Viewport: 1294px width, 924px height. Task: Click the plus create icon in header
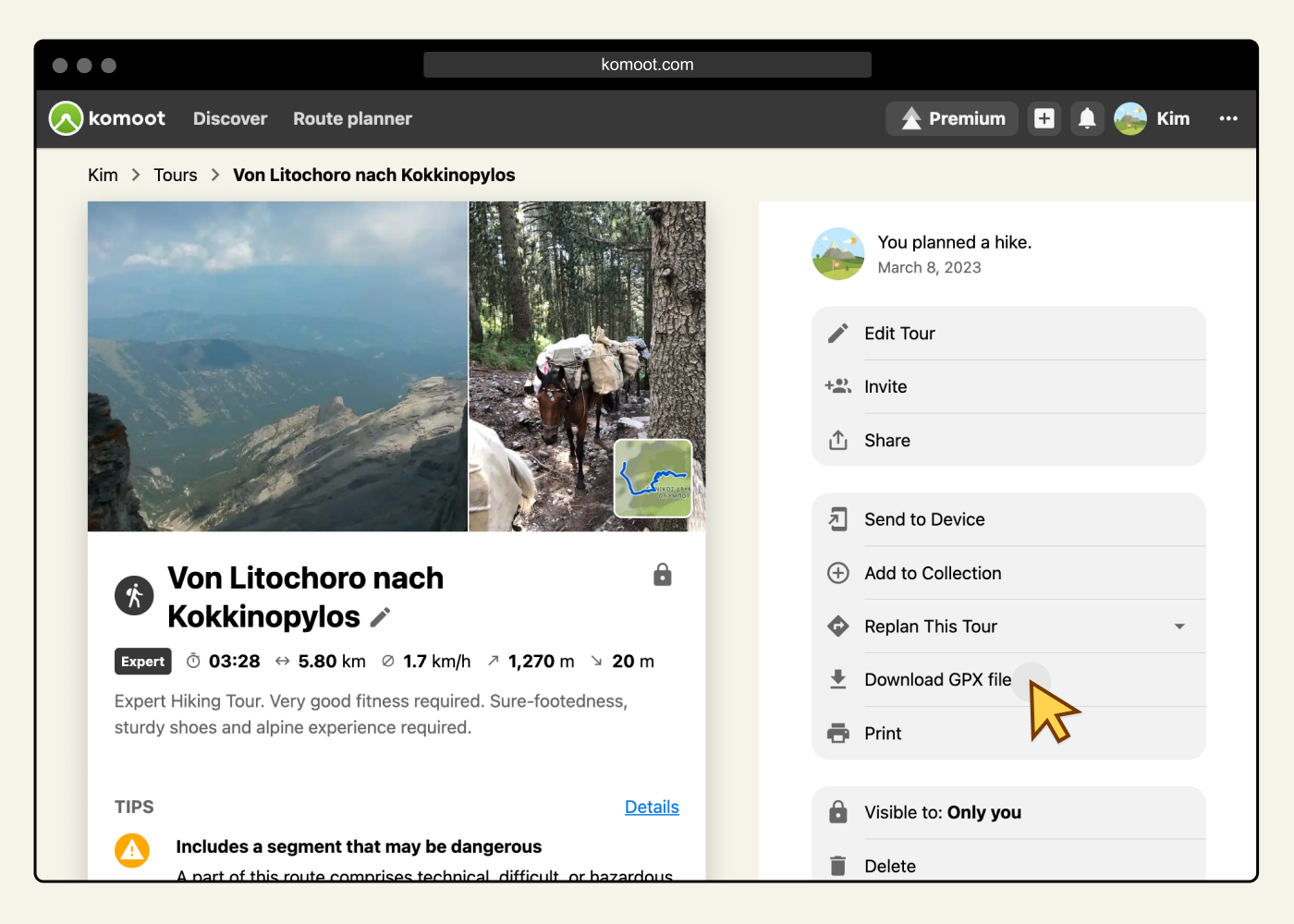pyautogui.click(x=1044, y=118)
